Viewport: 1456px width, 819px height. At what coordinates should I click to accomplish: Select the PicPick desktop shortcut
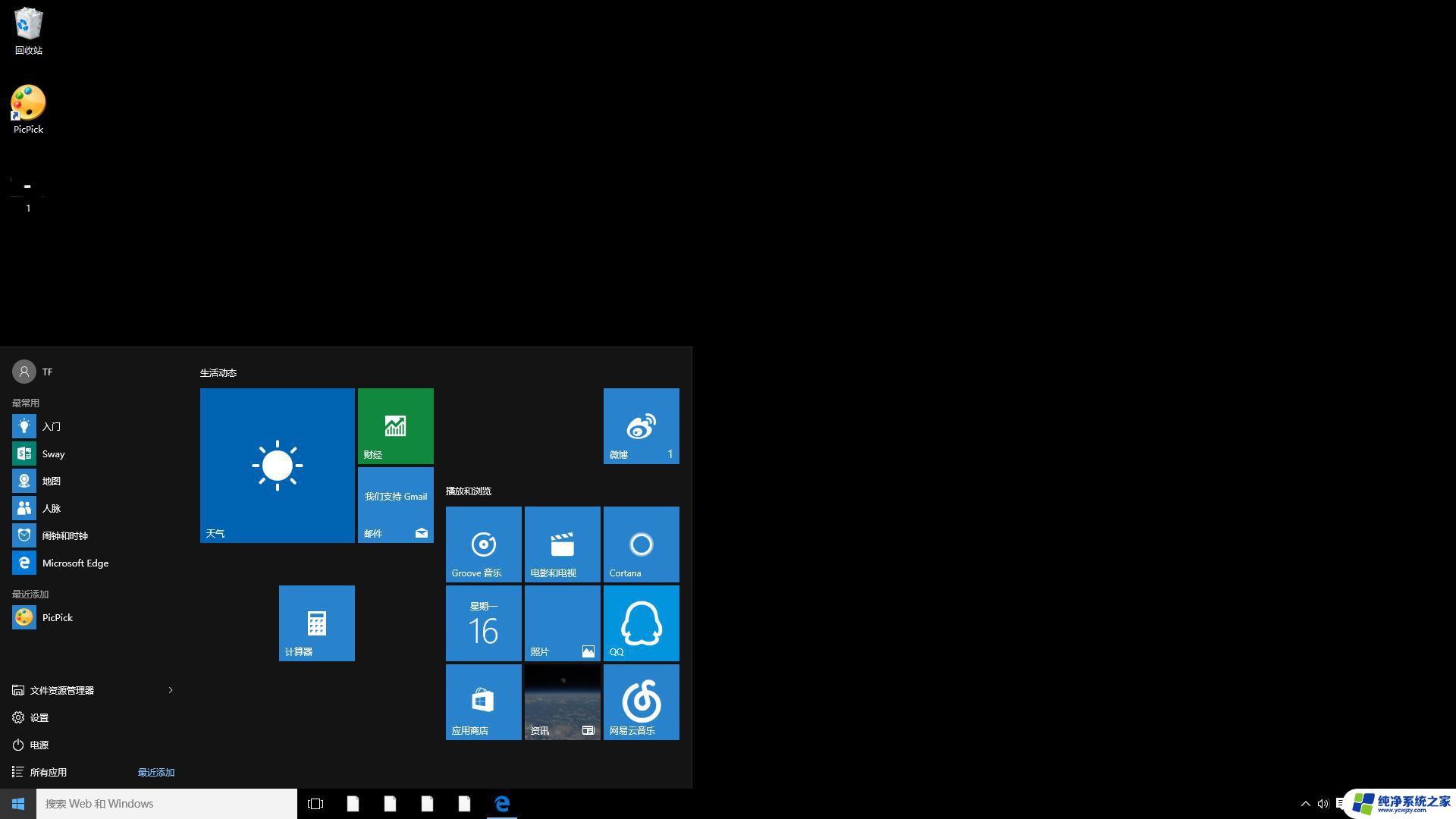[28, 110]
